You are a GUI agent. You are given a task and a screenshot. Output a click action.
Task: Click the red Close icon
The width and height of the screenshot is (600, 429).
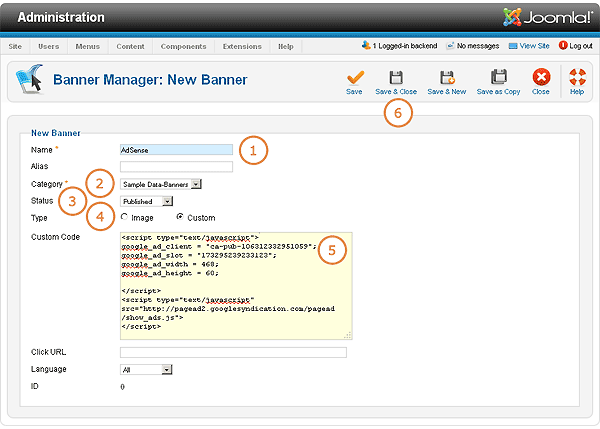(541, 77)
